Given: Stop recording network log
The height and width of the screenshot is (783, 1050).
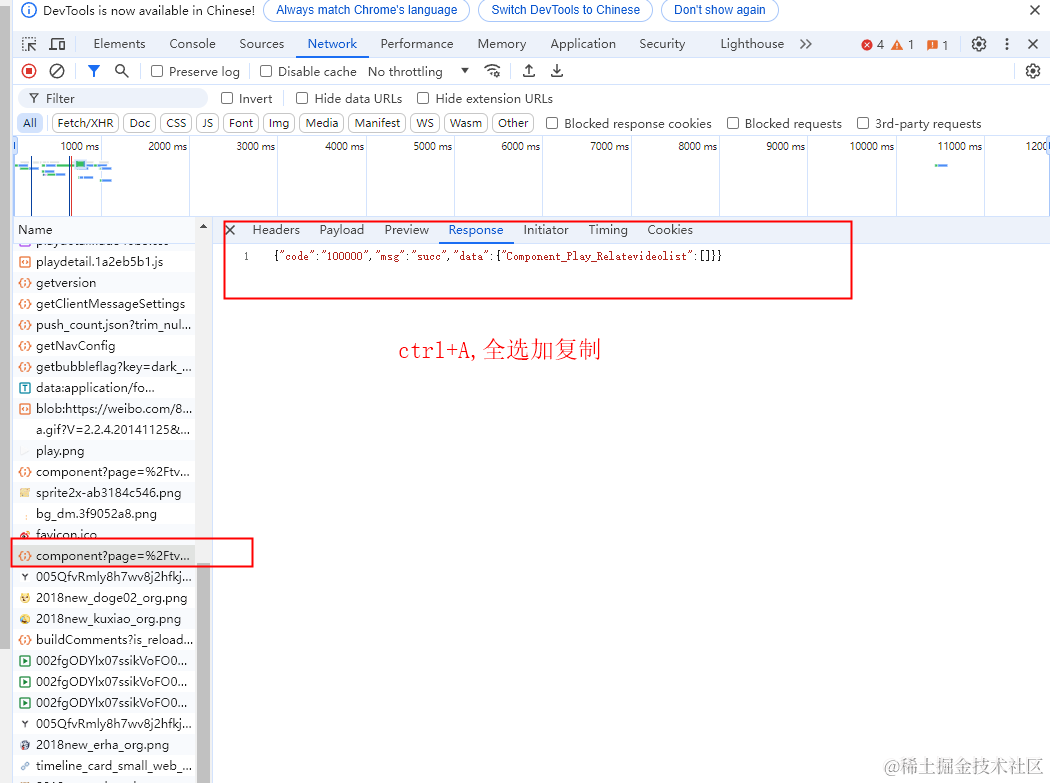Looking at the screenshot, I should 29,71.
